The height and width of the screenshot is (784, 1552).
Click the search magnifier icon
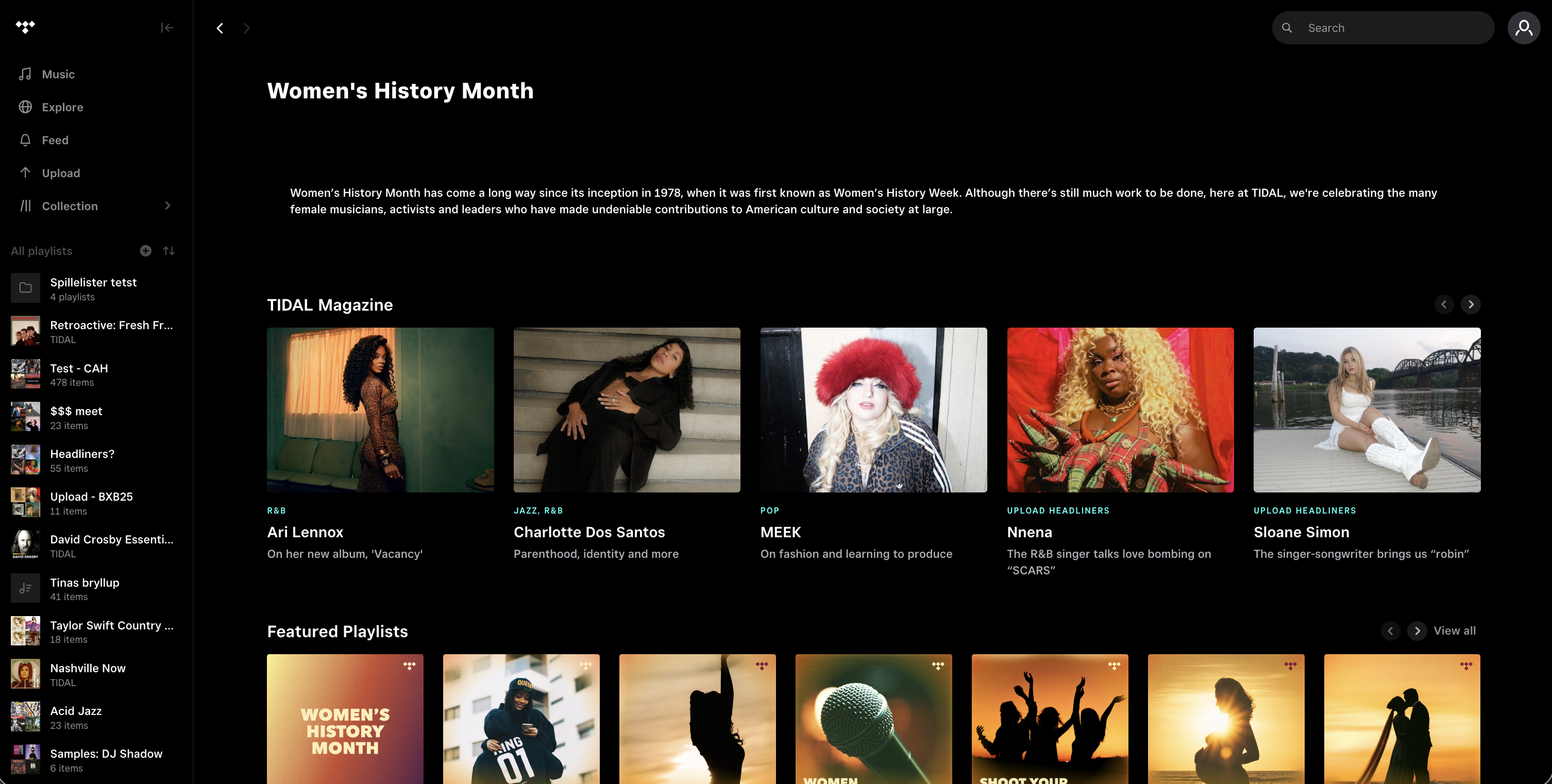pyautogui.click(x=1287, y=28)
